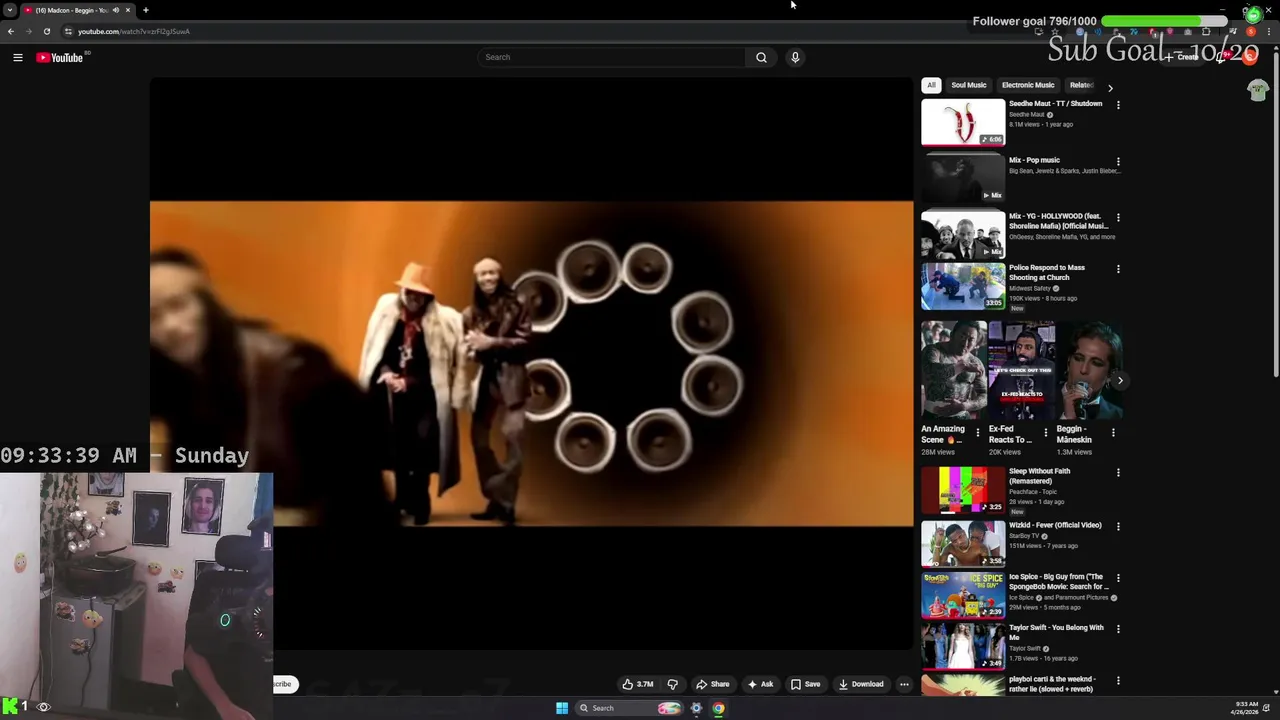
Task: Click inside the YouTube search field
Action: (x=611, y=57)
